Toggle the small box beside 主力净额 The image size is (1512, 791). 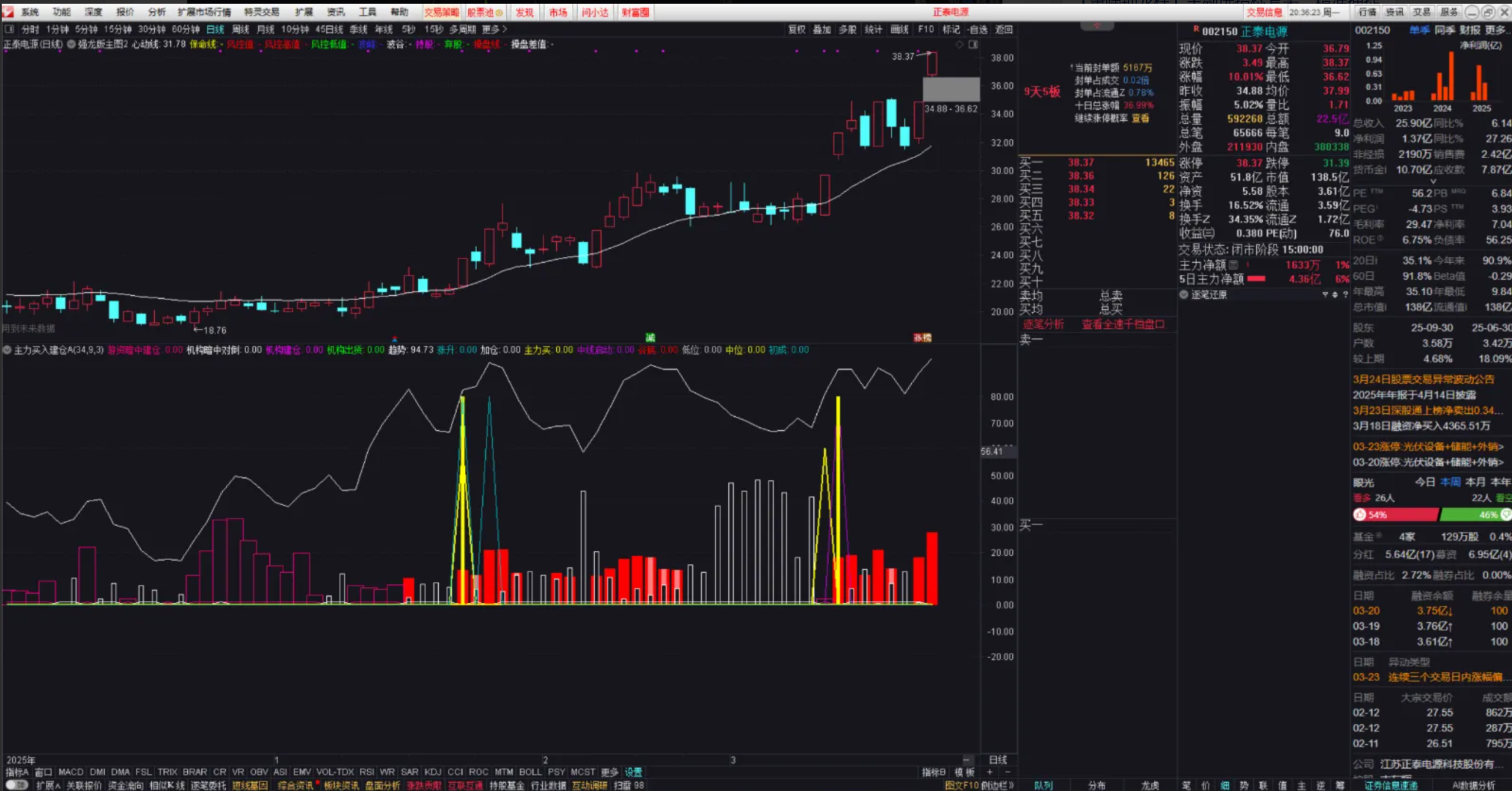coord(1233,264)
